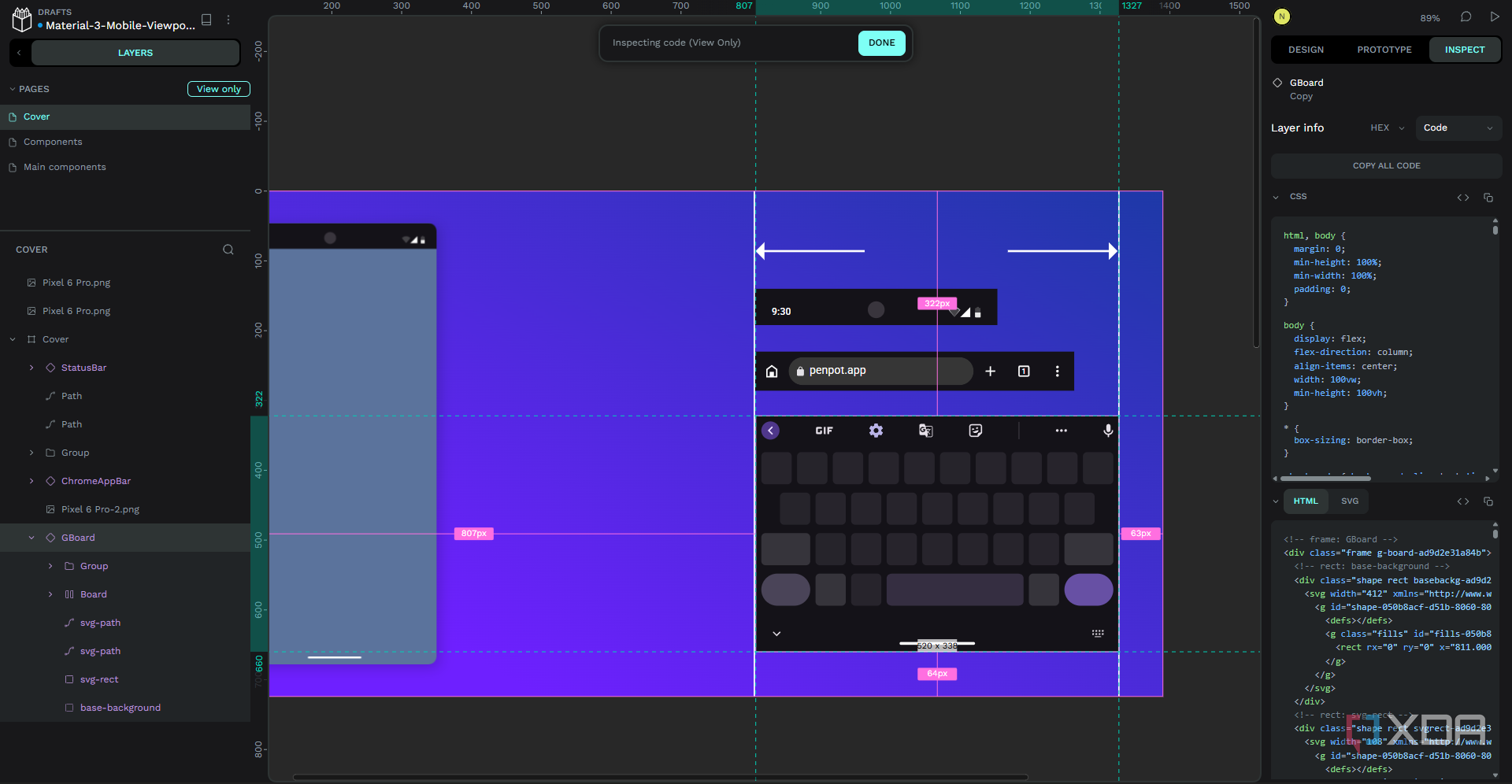Click the Pixel 6 Pro-2.png image icon
This screenshot has width=1512, height=784.
[50, 509]
